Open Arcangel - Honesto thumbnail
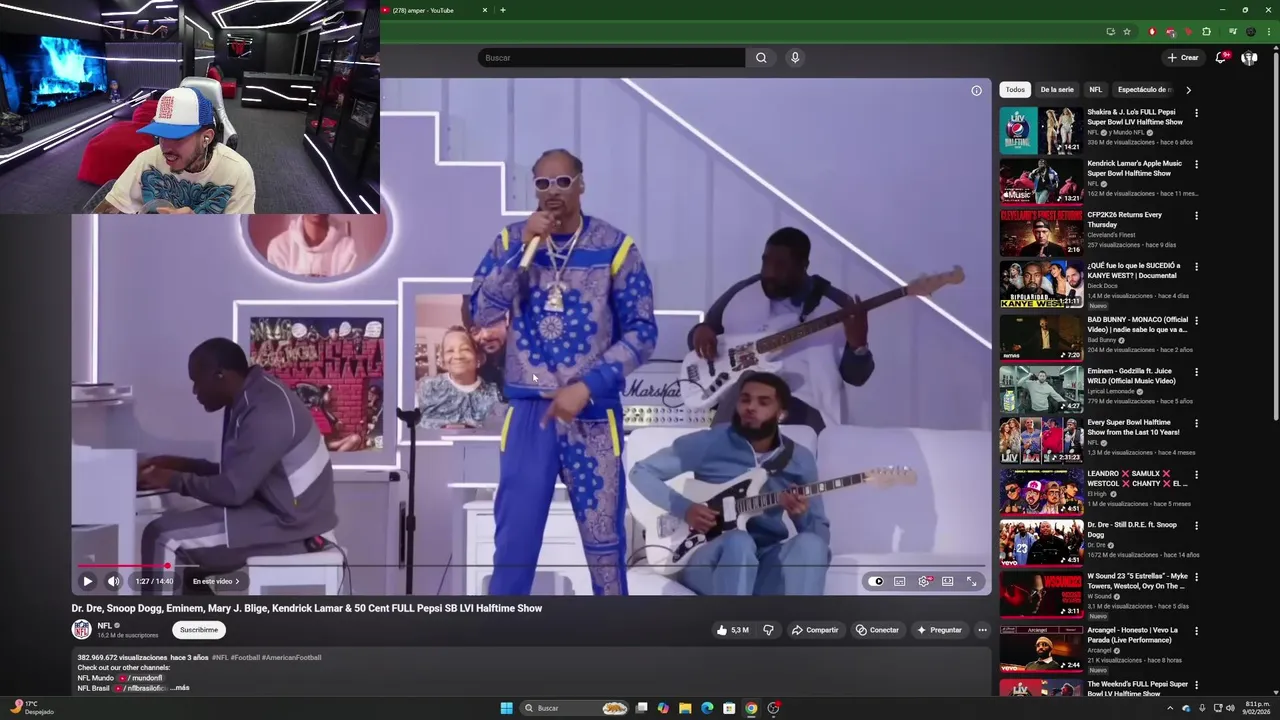Screen dimensions: 1280x720 [x=1041, y=647]
